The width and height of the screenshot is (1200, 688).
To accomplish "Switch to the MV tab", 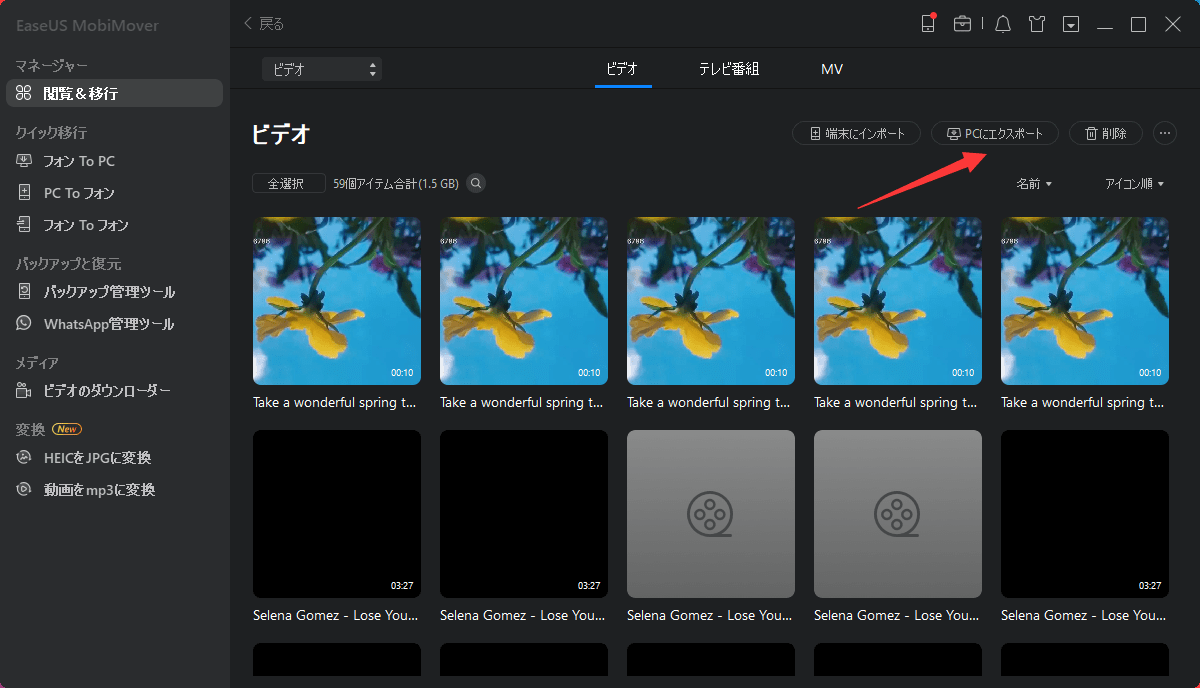I will pyautogui.click(x=831, y=69).
